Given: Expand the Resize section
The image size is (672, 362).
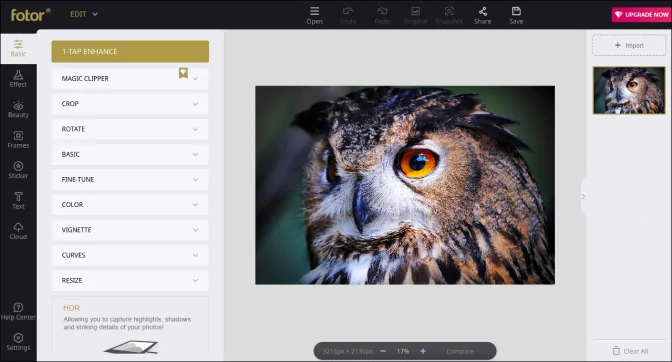Looking at the screenshot, I should point(130,281).
